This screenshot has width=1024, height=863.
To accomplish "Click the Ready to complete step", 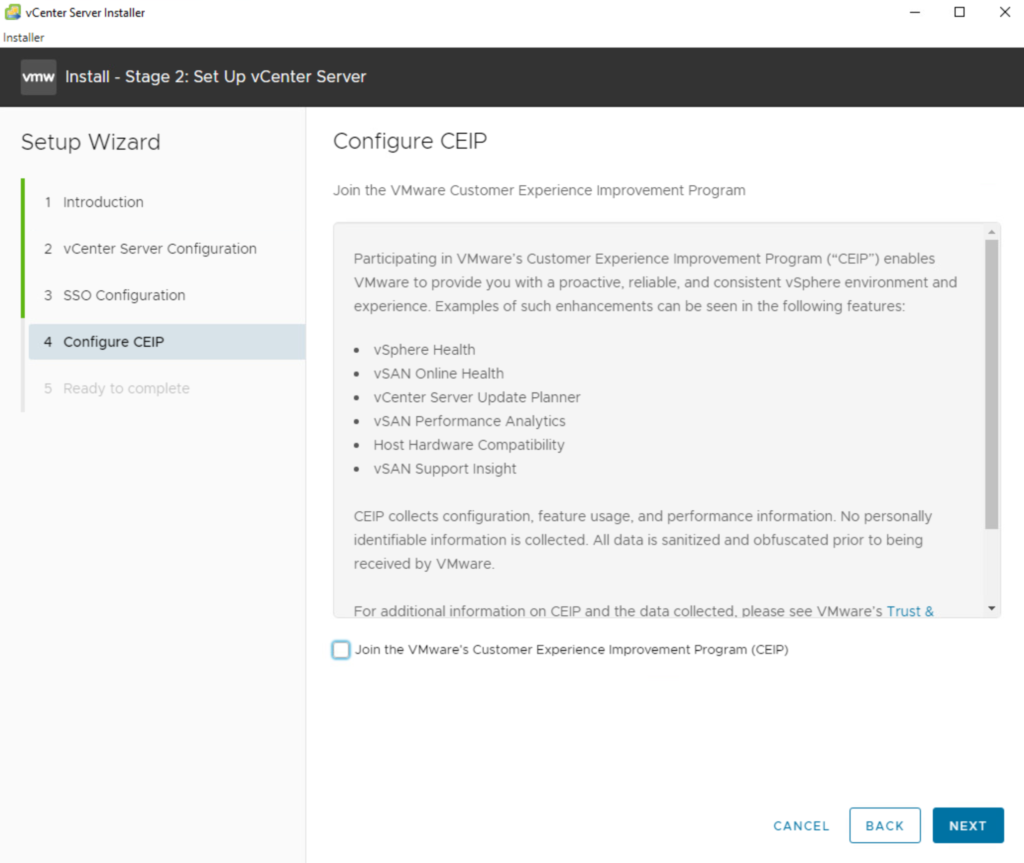I will click(x=126, y=389).
